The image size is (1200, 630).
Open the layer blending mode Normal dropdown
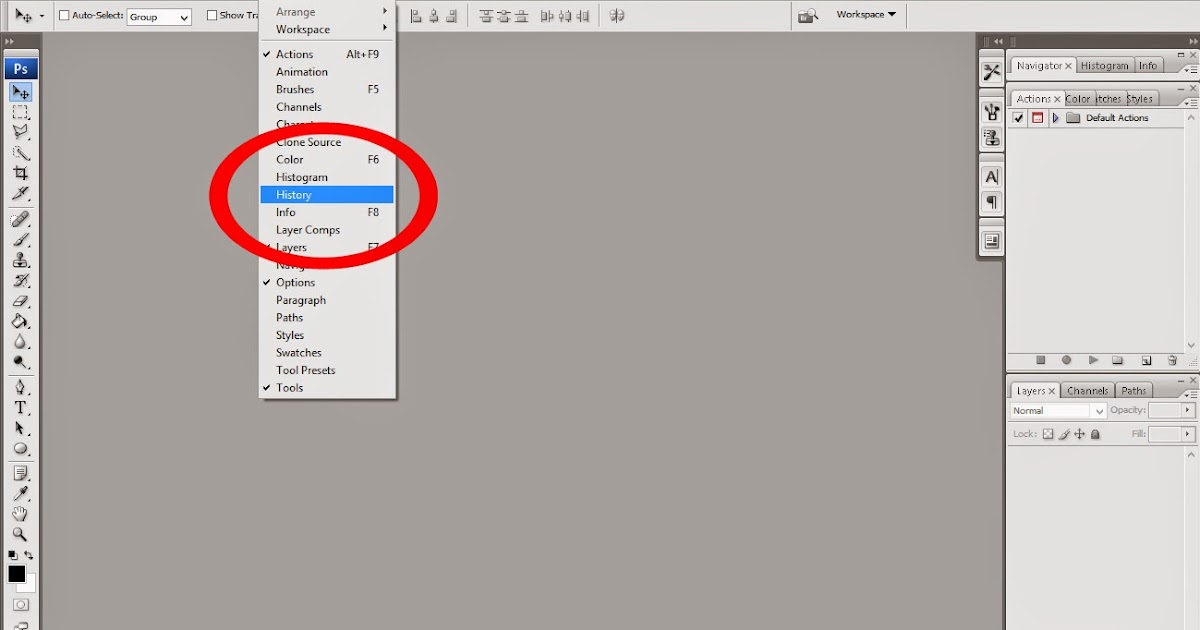(x=1058, y=411)
